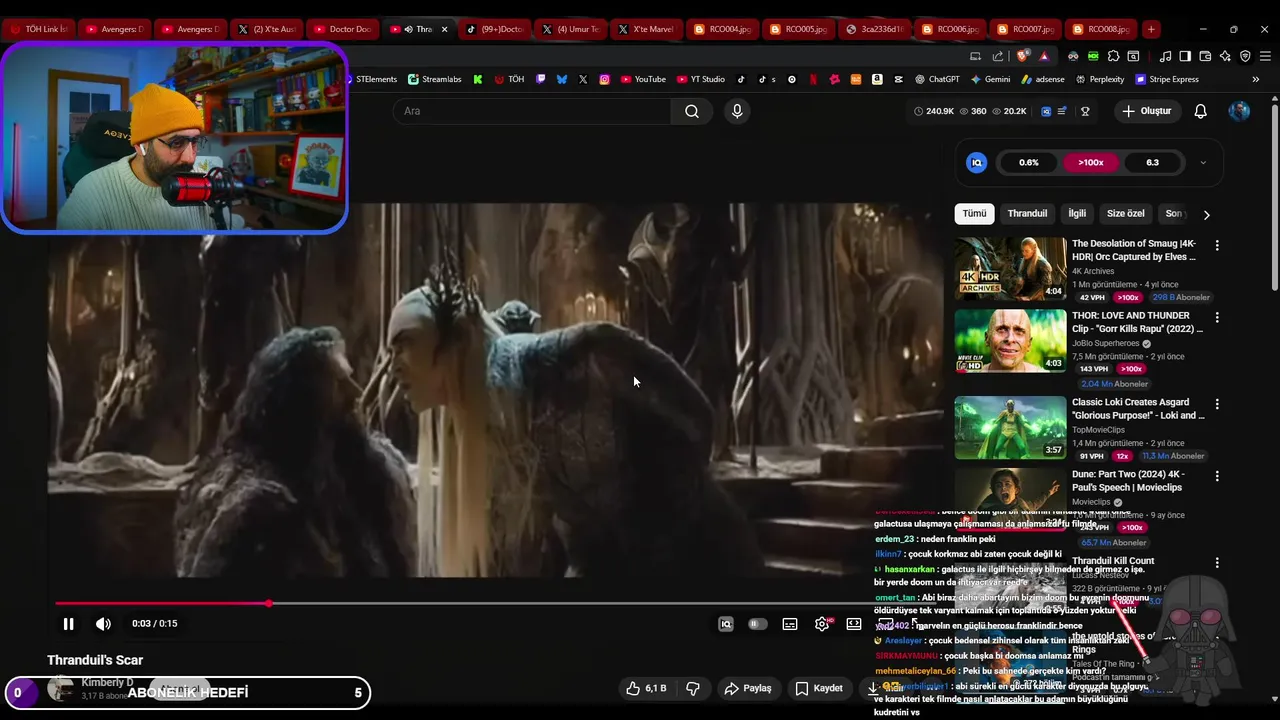Select the Thranduil filter chip
This screenshot has width=1280, height=720.
tap(1027, 213)
